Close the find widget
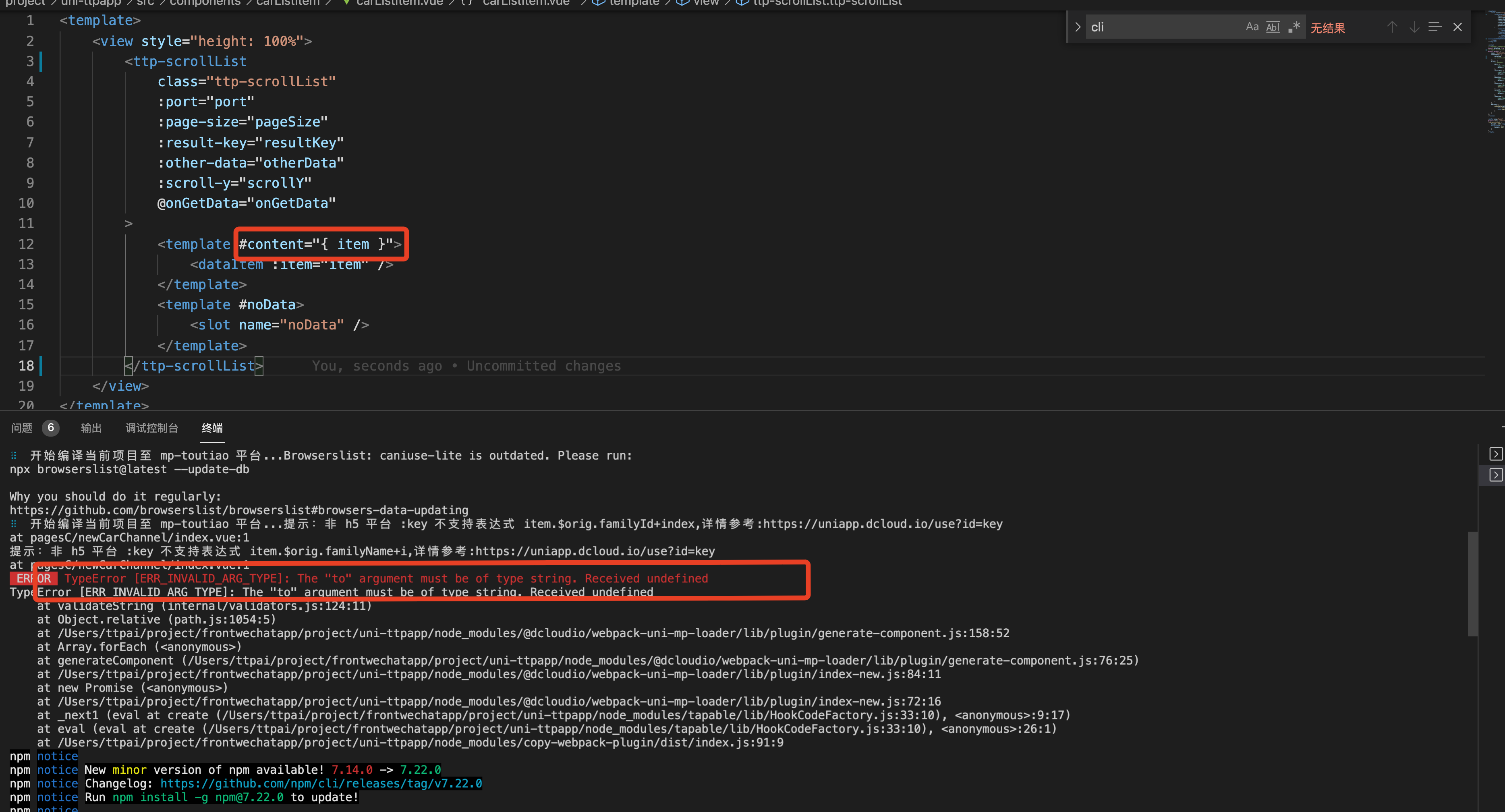This screenshot has width=1505, height=812. click(x=1458, y=27)
